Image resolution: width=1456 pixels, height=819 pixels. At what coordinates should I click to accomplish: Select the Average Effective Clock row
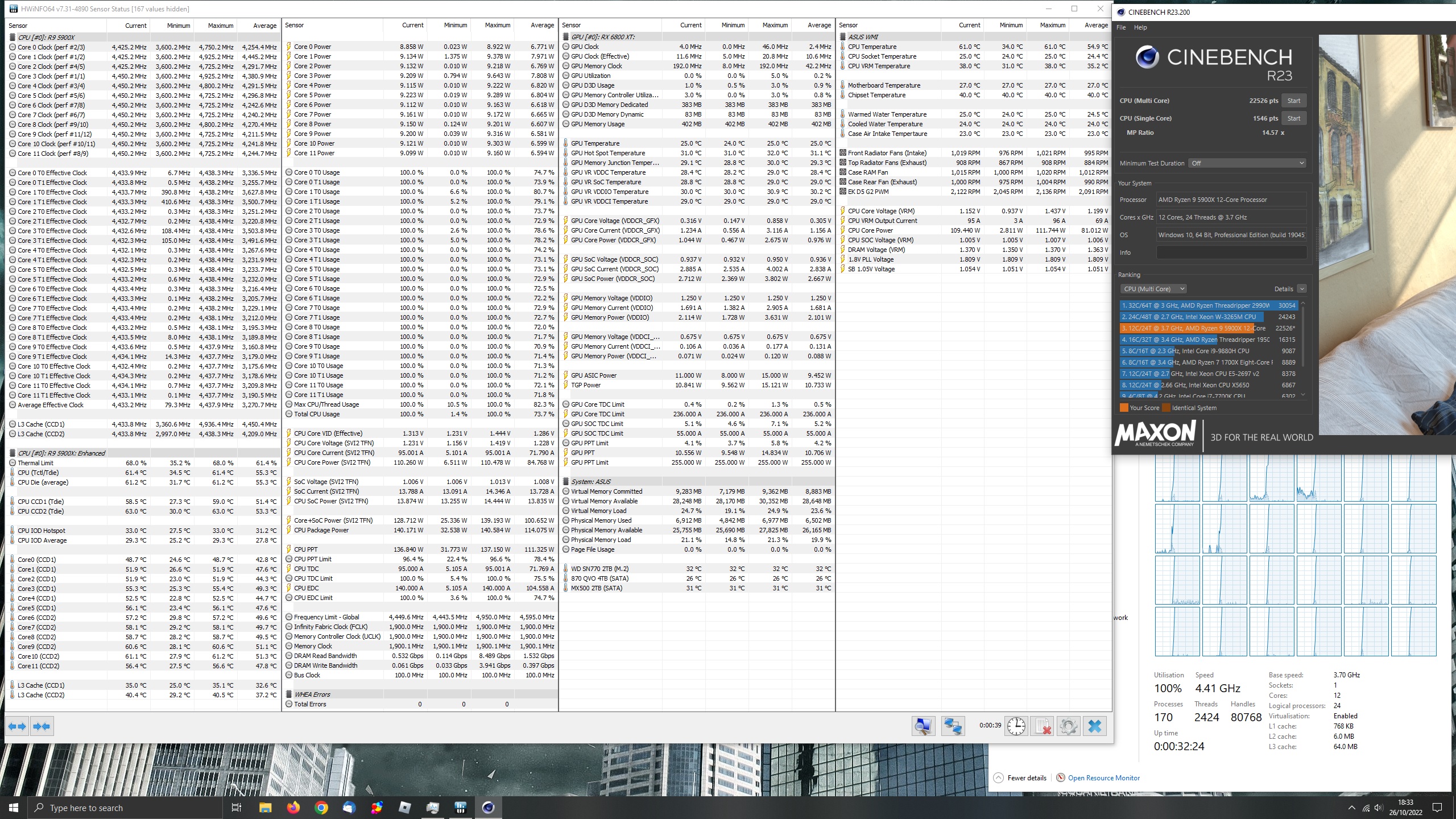tap(143, 405)
